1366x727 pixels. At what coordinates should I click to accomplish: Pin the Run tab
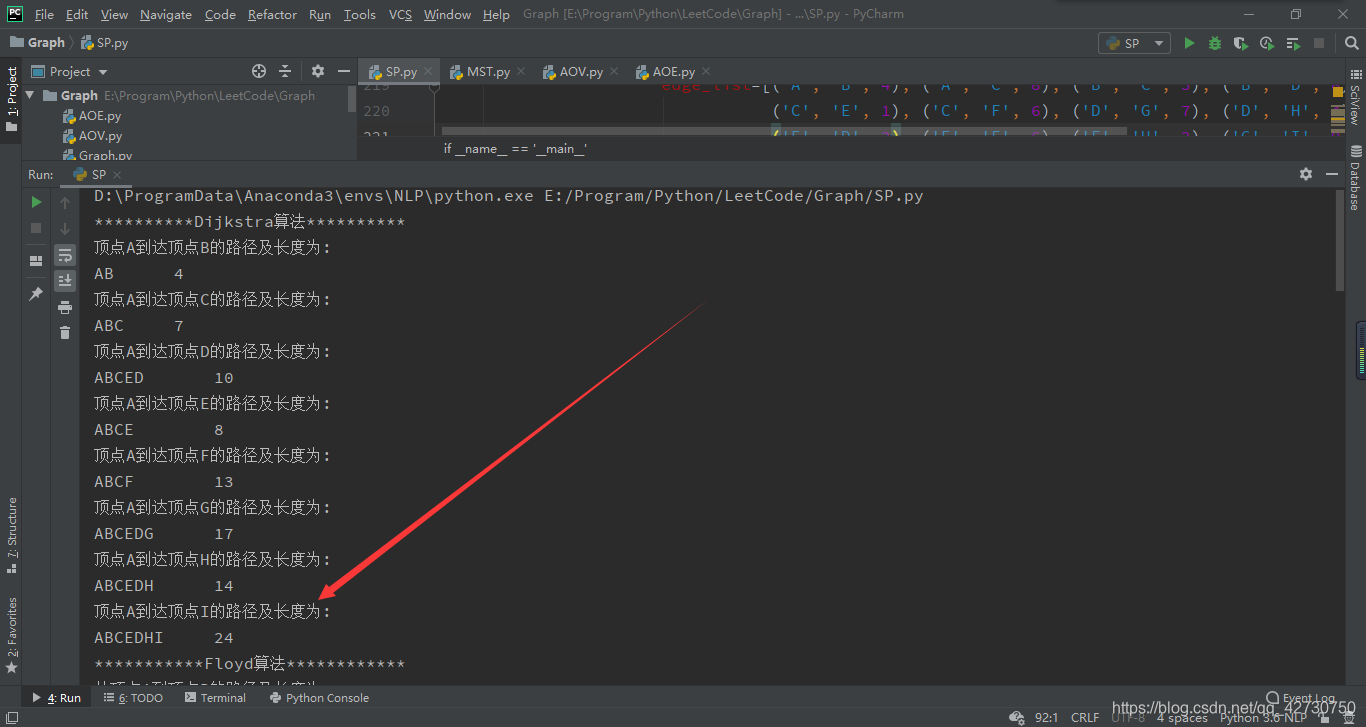36,293
